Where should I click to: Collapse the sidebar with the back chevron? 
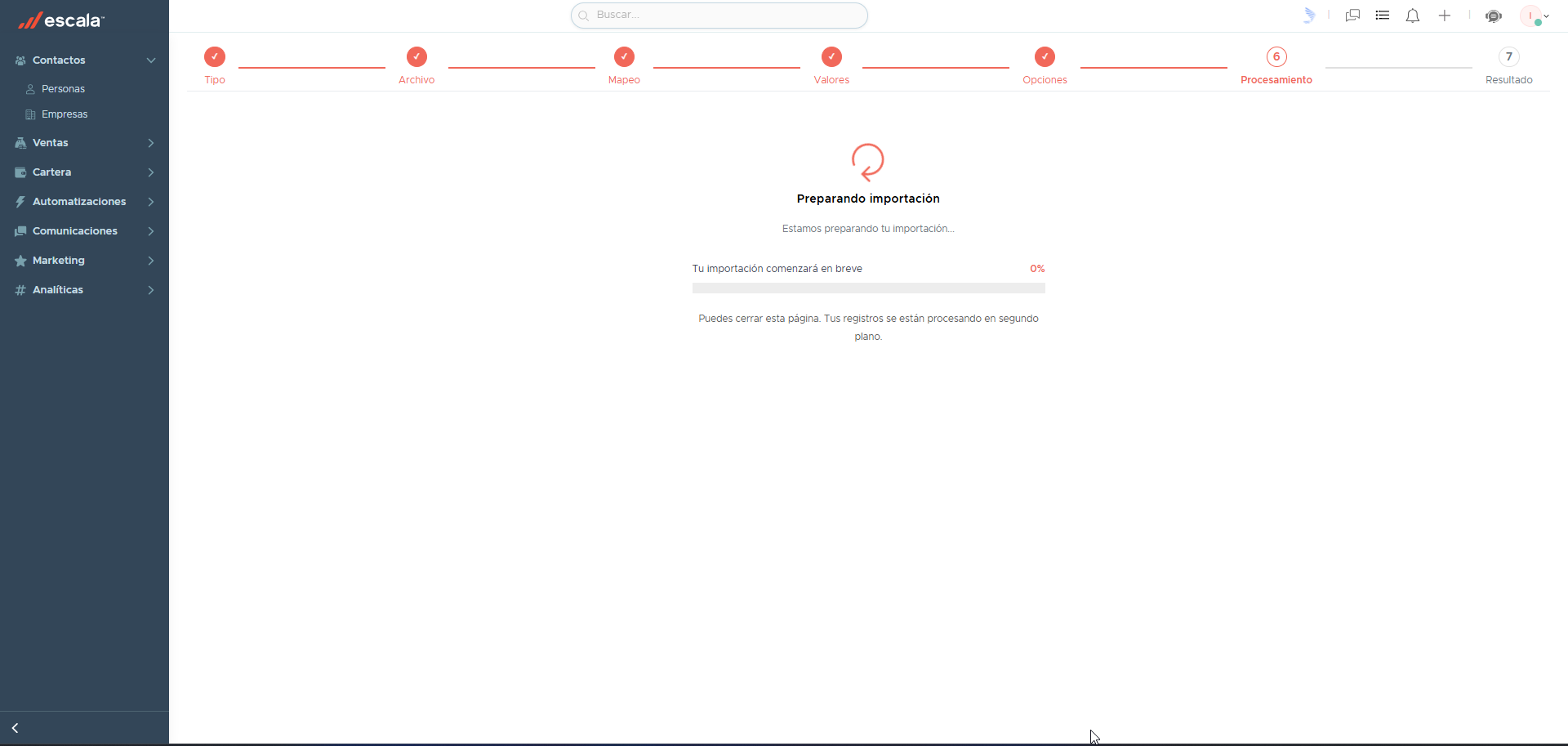coord(15,728)
